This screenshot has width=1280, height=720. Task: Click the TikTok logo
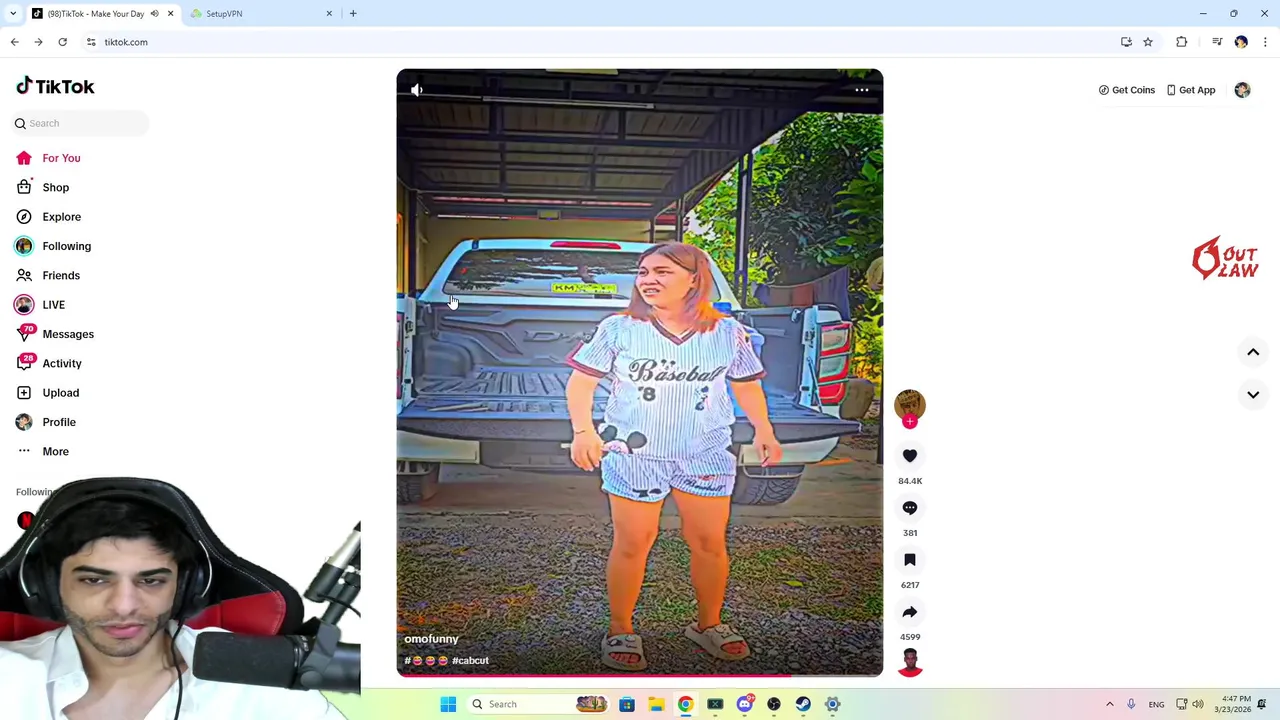55,87
